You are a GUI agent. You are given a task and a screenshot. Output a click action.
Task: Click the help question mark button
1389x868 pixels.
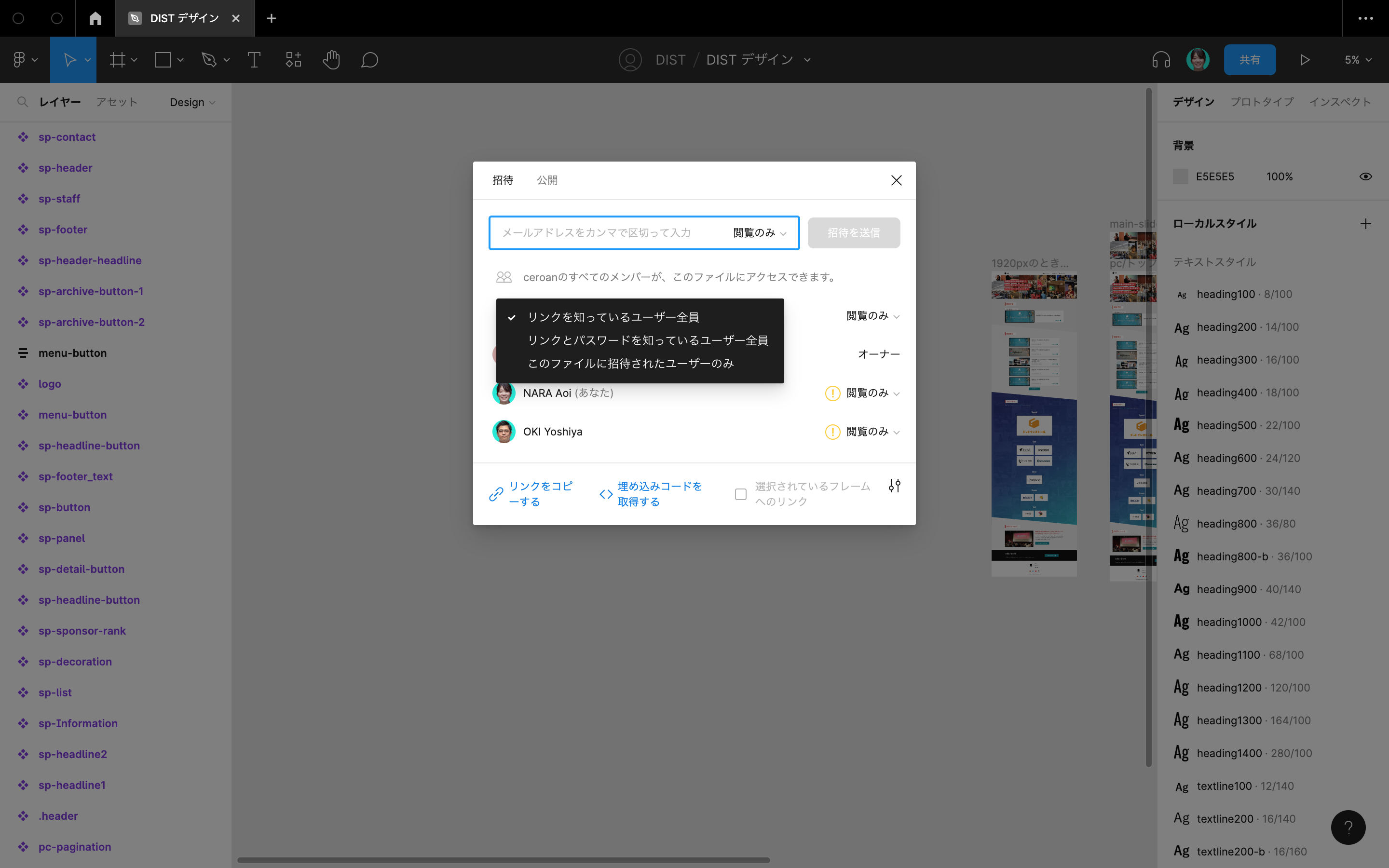pyautogui.click(x=1348, y=827)
